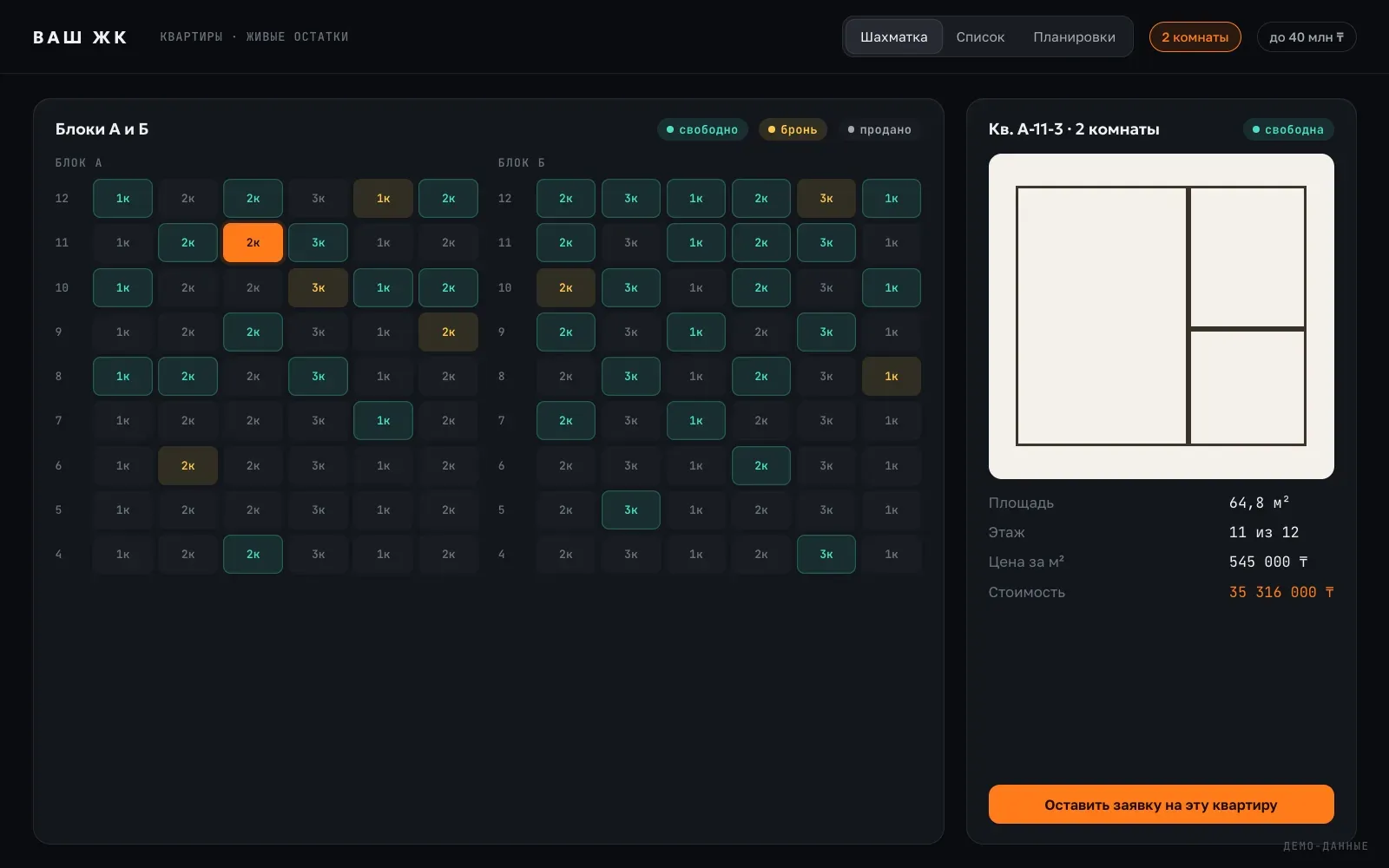This screenshot has width=1389, height=868.
Task: Select Block Б floor 5 free 3к apartment
Action: [x=630, y=510]
